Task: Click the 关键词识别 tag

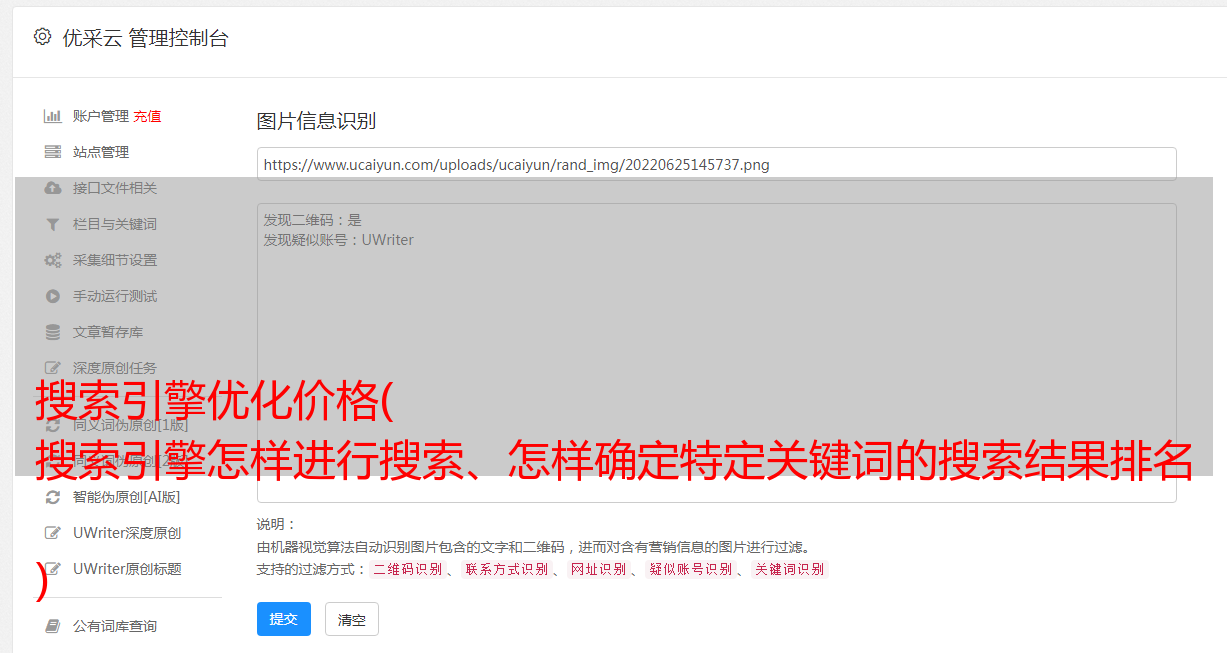Action: click(x=789, y=569)
